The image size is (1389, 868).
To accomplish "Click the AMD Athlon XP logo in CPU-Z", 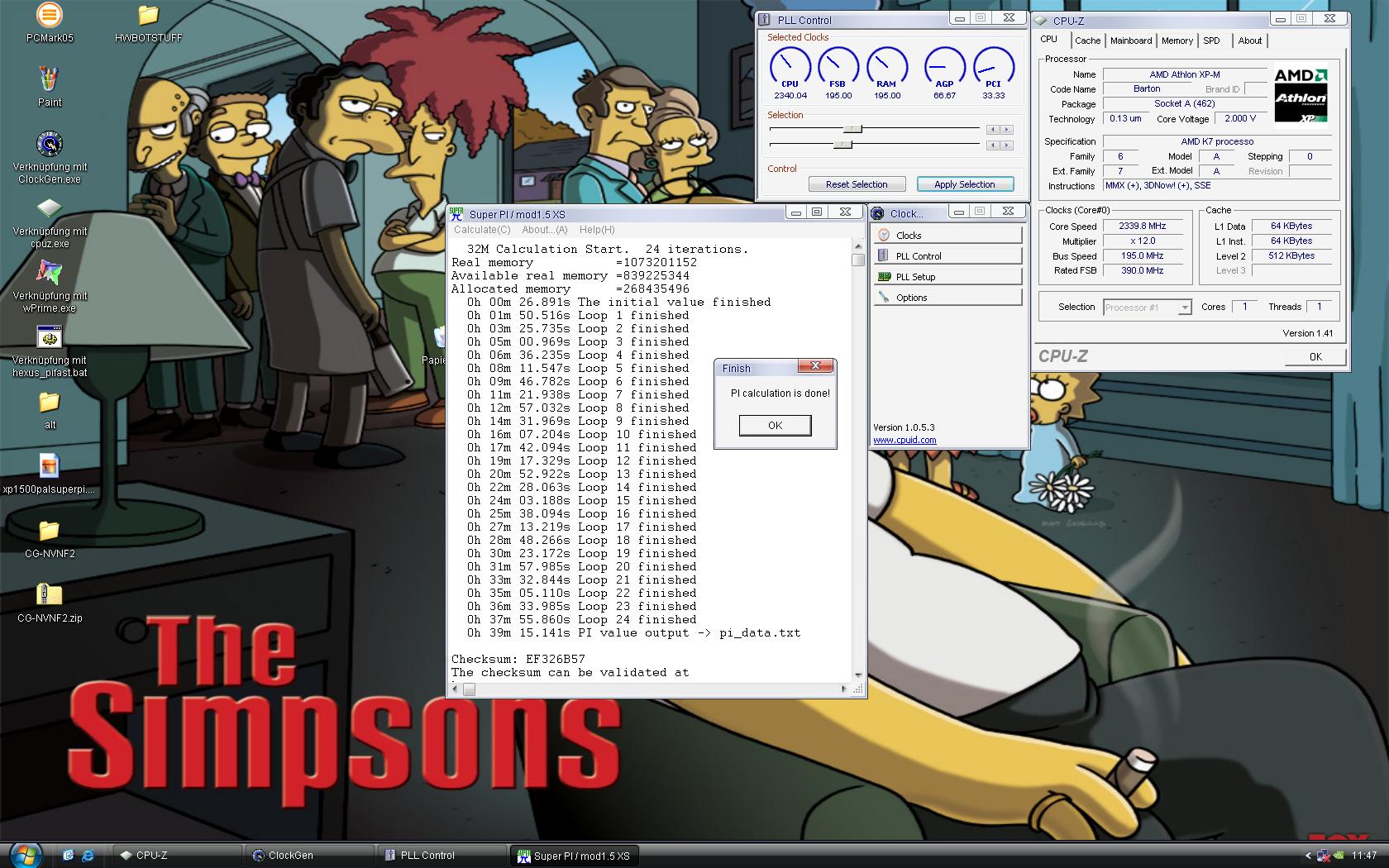I will click(x=1301, y=96).
